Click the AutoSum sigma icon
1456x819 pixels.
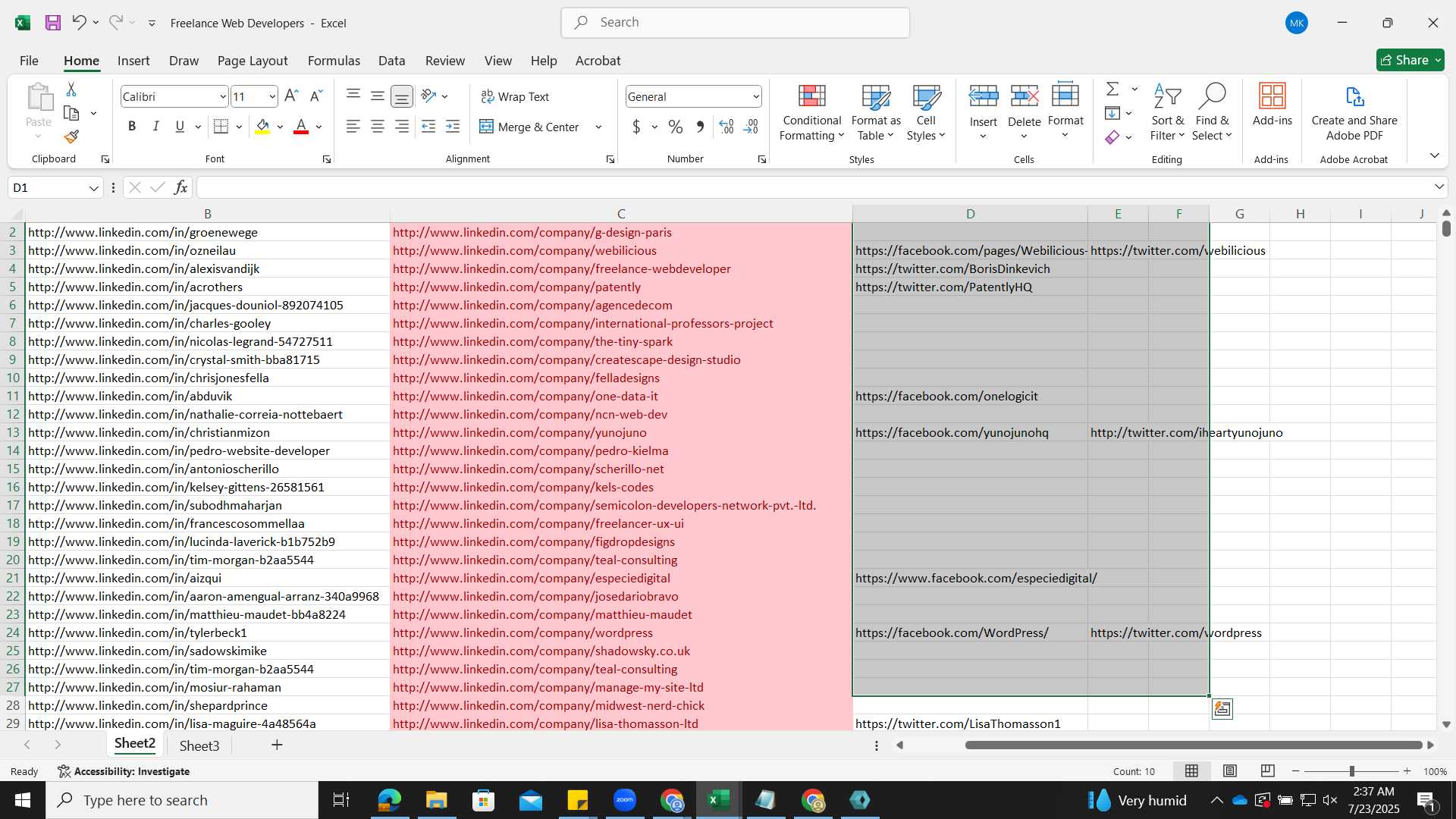pyautogui.click(x=1112, y=89)
